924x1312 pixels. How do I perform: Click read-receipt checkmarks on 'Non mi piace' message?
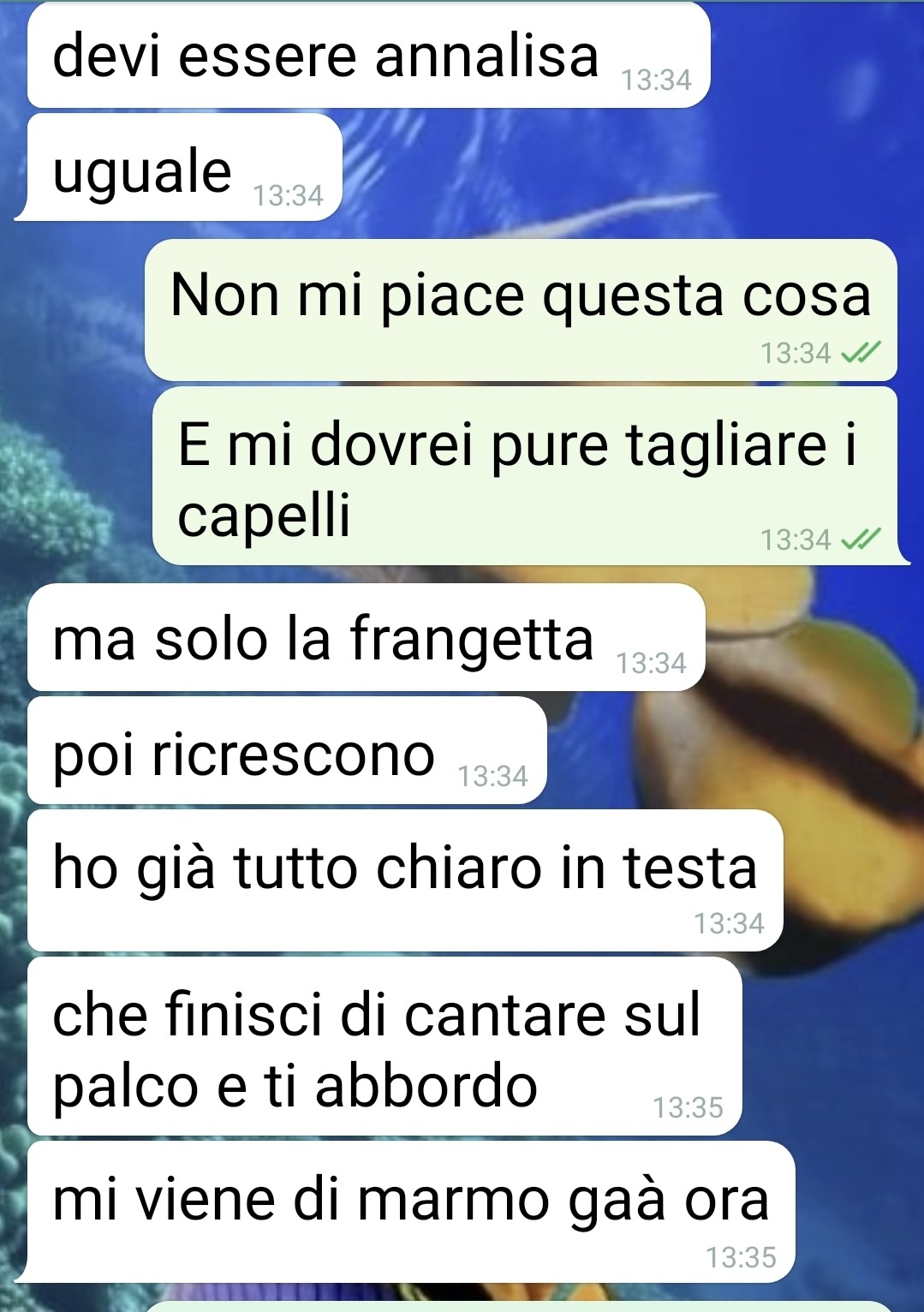pos(861,352)
